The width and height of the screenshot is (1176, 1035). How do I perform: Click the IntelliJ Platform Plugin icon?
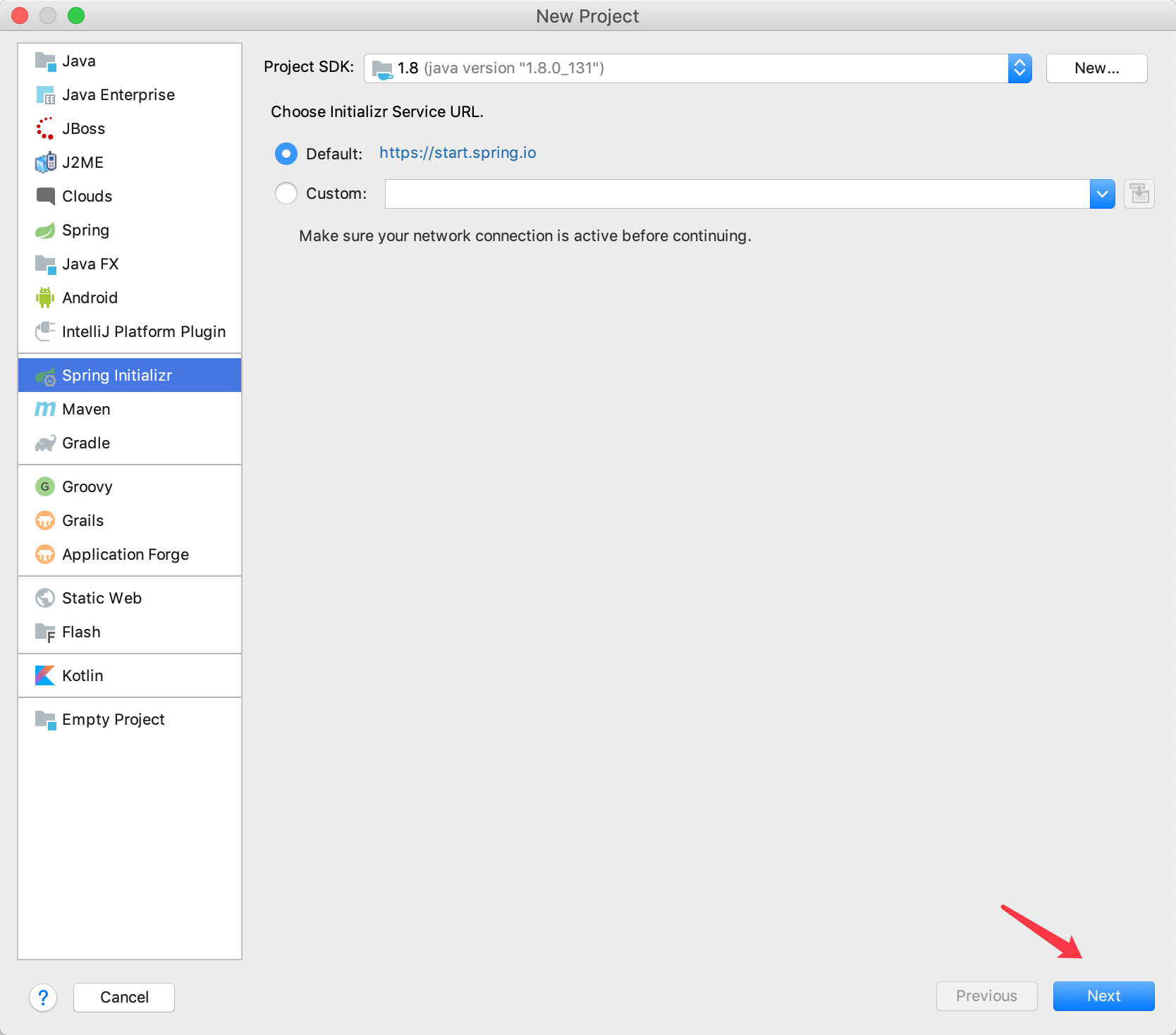click(45, 331)
